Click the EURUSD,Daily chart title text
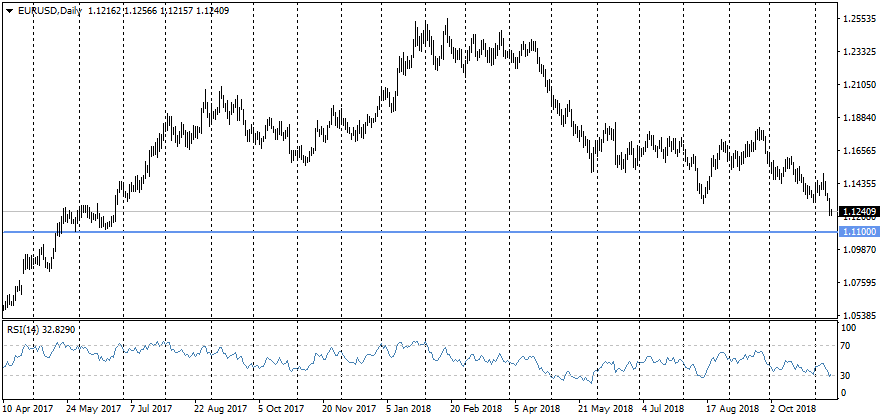The height and width of the screenshot is (420, 880). coord(50,10)
